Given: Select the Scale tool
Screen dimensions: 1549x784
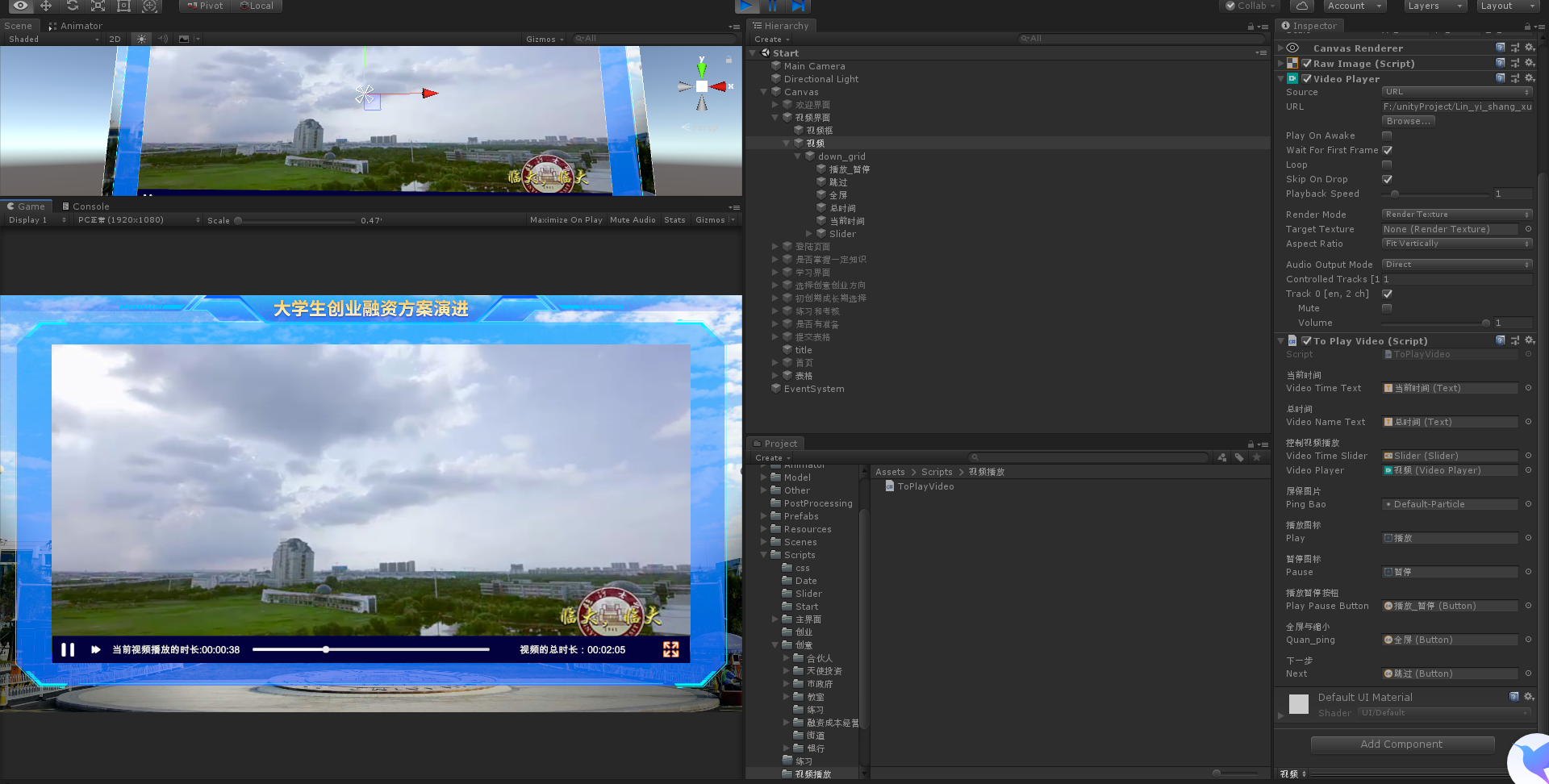Looking at the screenshot, I should [98, 6].
